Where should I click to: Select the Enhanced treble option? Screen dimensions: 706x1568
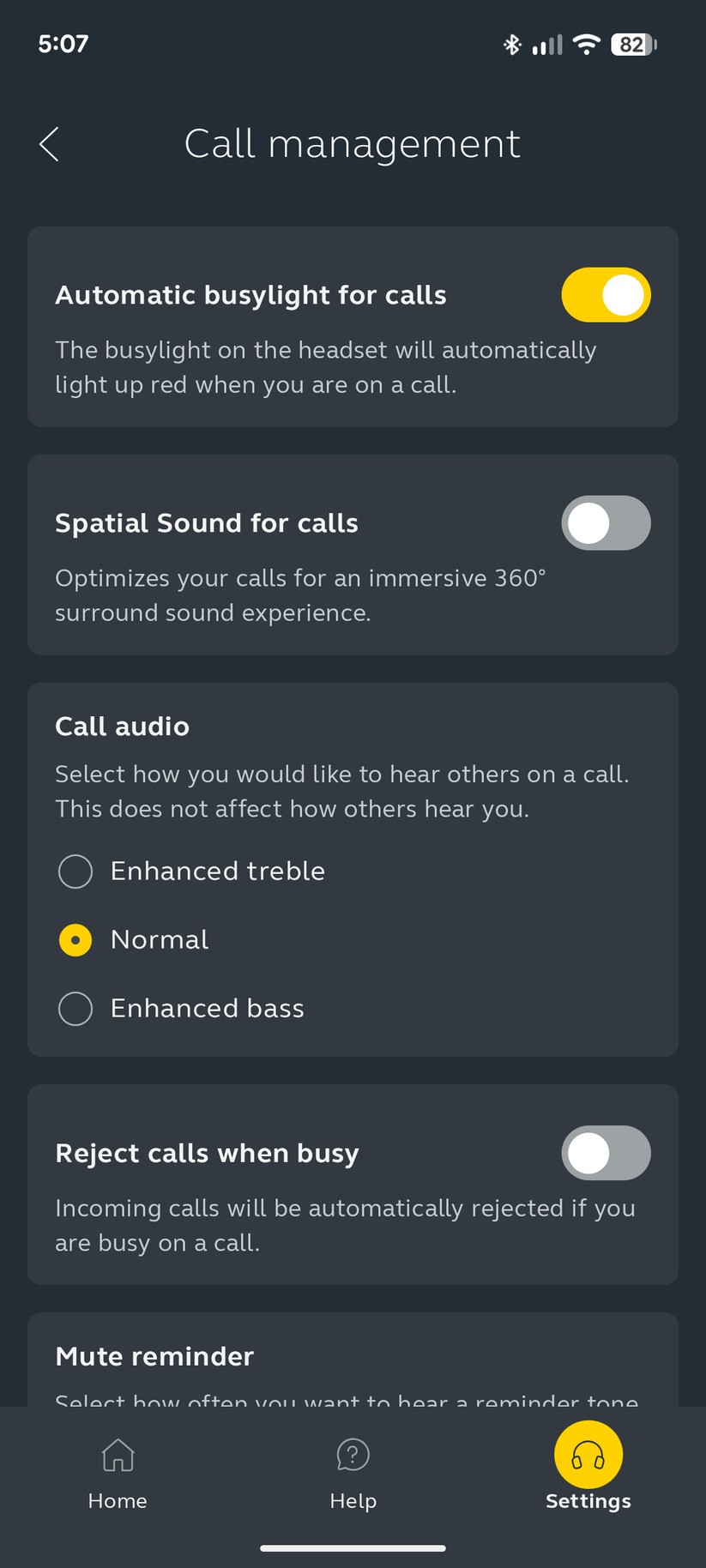[75, 871]
